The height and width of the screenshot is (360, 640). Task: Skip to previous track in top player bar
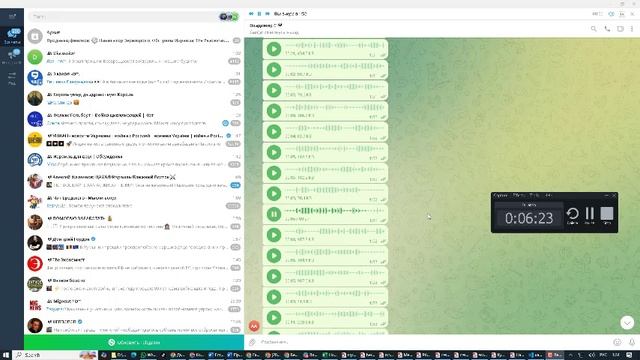[x=251, y=14]
